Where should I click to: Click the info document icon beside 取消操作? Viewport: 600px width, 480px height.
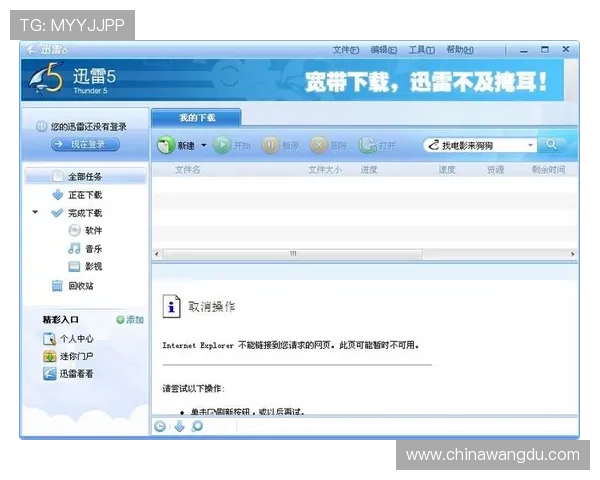click(x=171, y=306)
